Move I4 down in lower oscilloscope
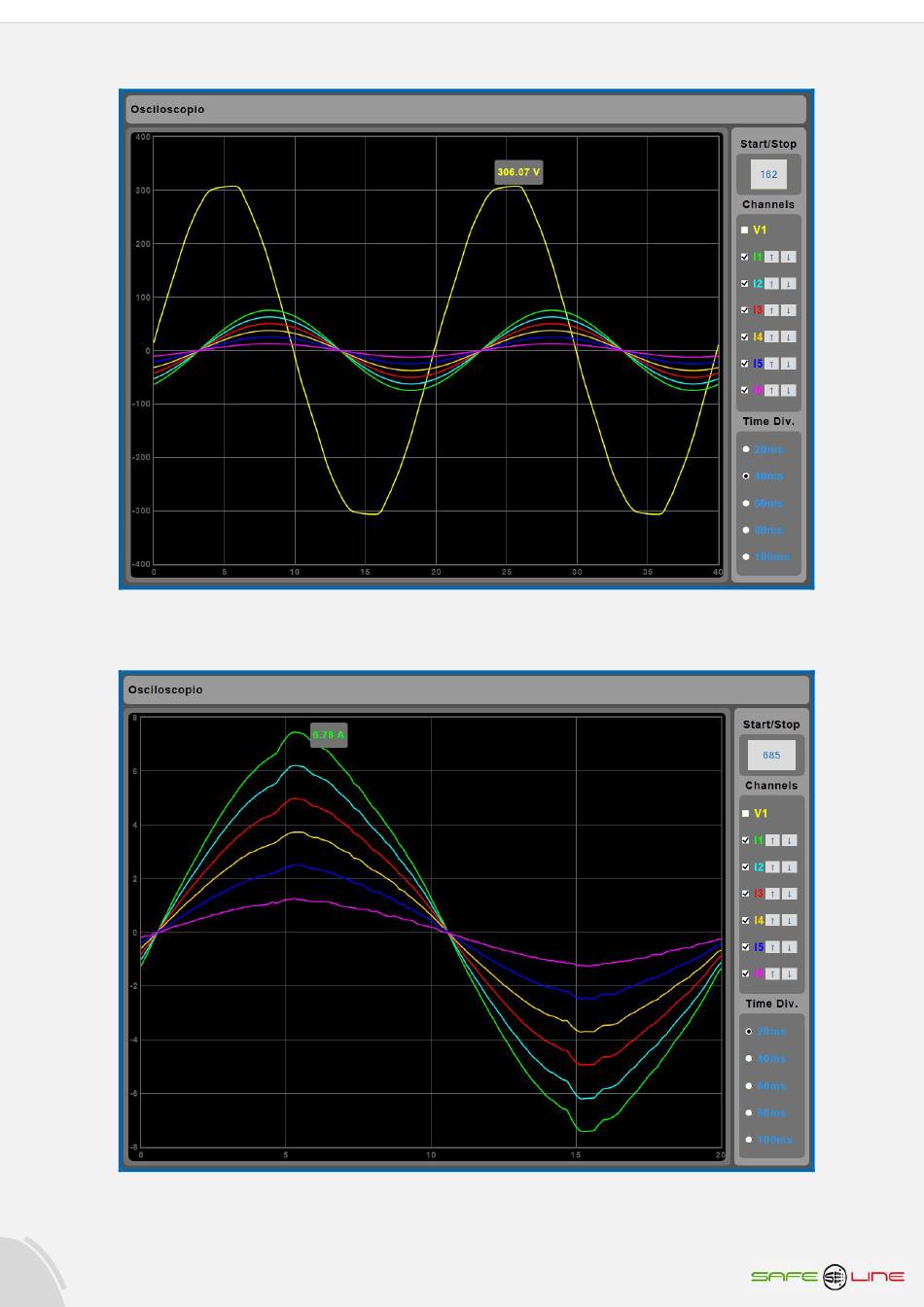Image resolution: width=924 pixels, height=1307 pixels. [790, 920]
